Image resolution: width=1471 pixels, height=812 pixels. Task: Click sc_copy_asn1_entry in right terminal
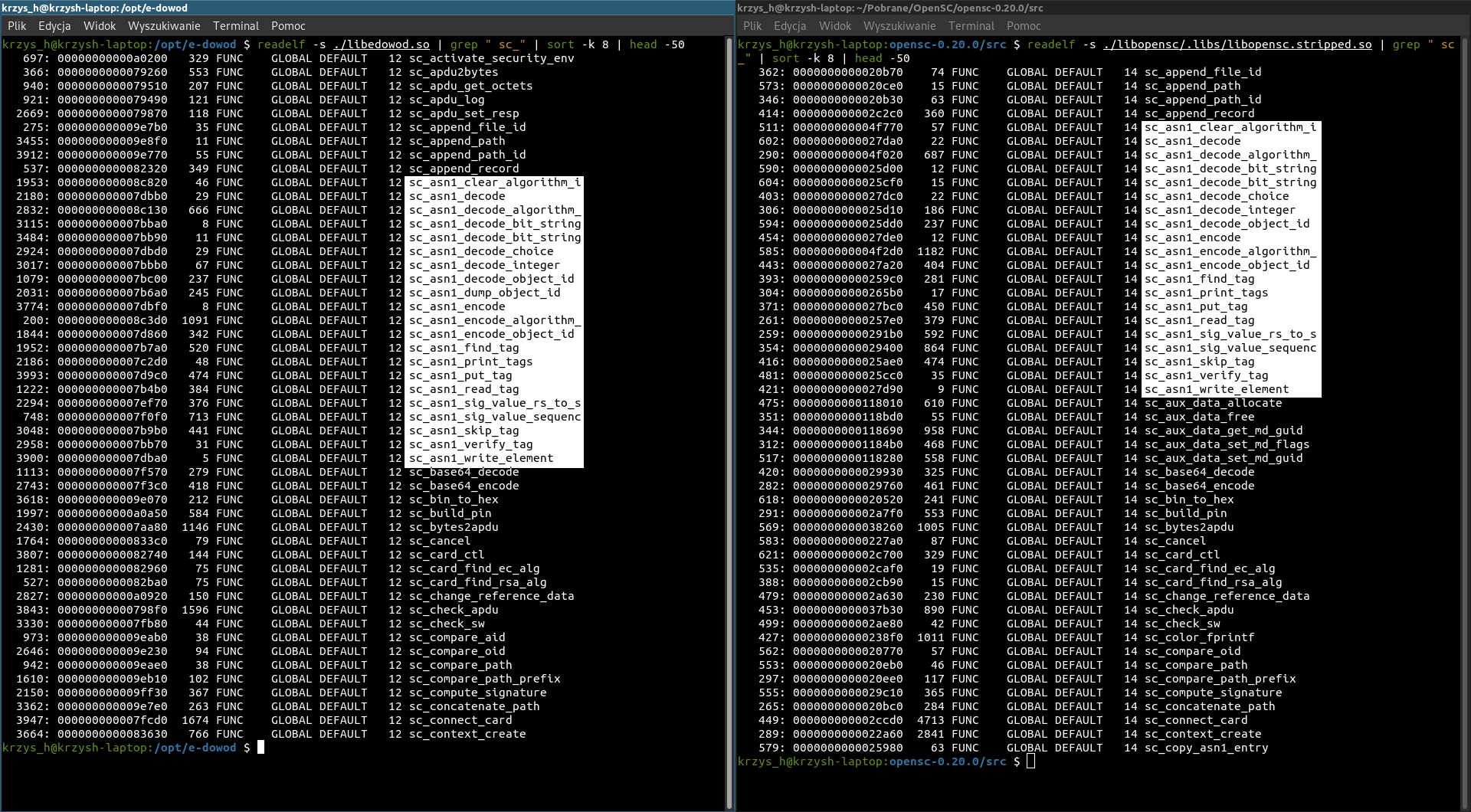pyautogui.click(x=1206, y=748)
